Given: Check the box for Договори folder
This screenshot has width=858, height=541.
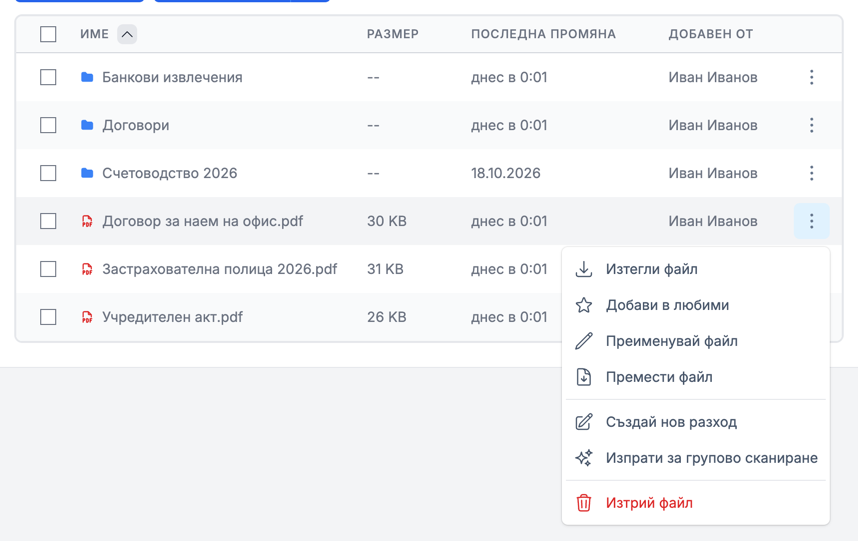Looking at the screenshot, I should click(x=48, y=125).
